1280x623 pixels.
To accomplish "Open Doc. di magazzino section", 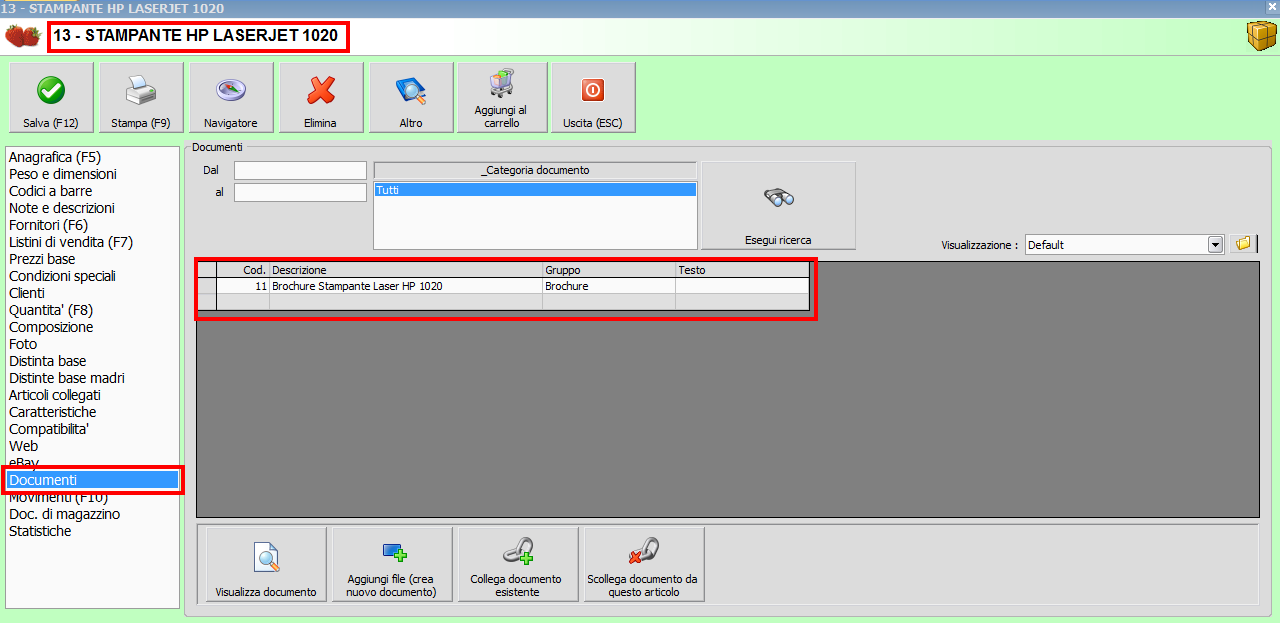I will [65, 514].
